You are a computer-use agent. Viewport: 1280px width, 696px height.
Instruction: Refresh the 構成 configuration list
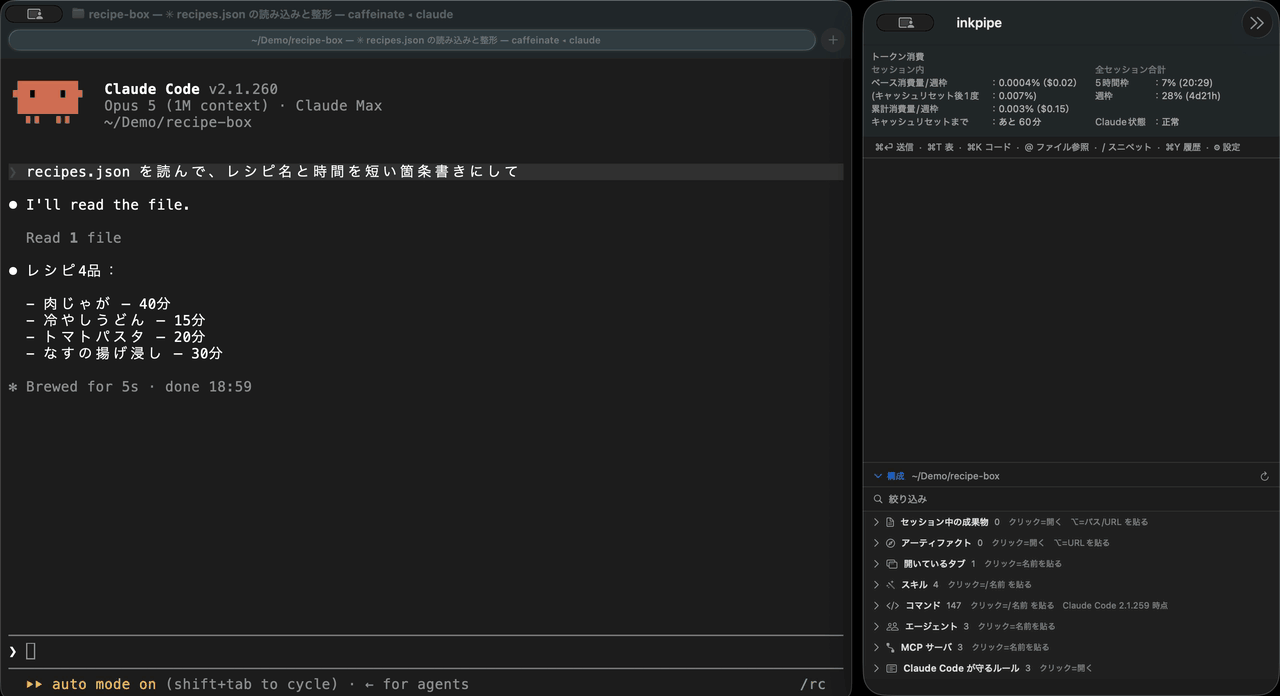[x=1265, y=477]
